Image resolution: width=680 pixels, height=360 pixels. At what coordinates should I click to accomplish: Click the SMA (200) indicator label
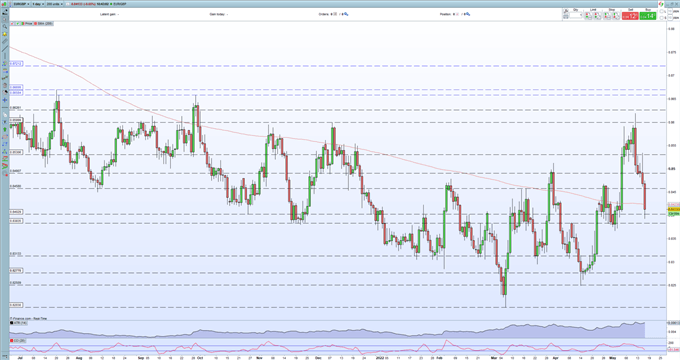45,23
